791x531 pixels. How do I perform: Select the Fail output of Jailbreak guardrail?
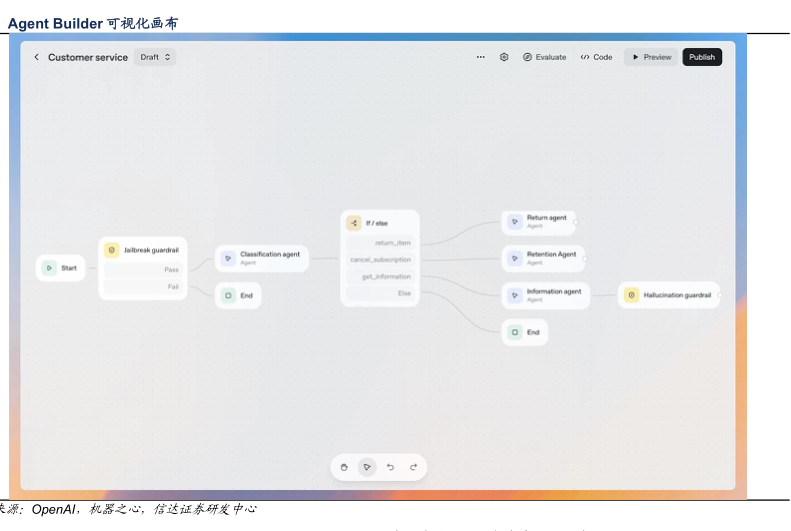point(143,287)
